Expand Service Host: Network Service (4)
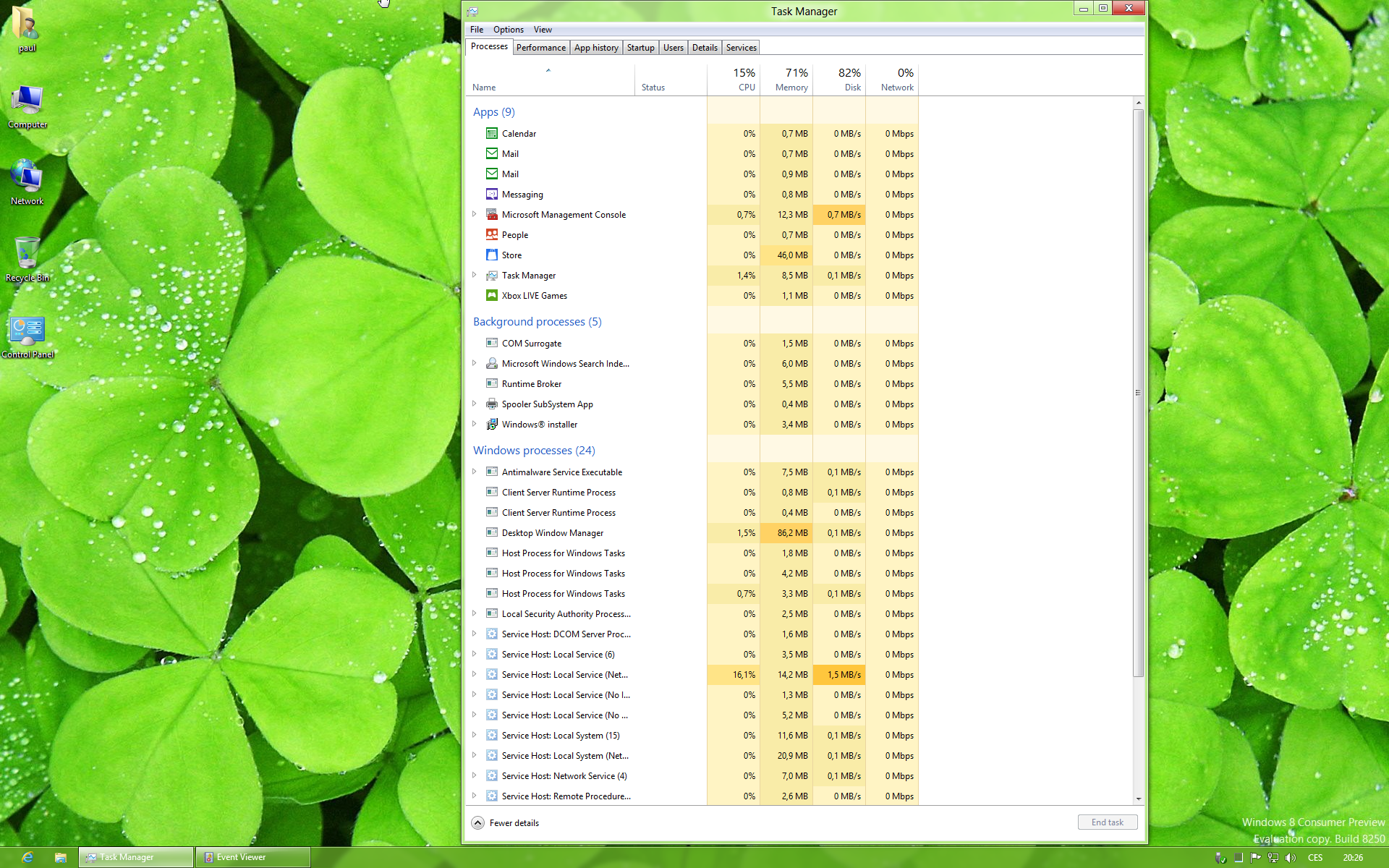The height and width of the screenshot is (868, 1389). [475, 775]
